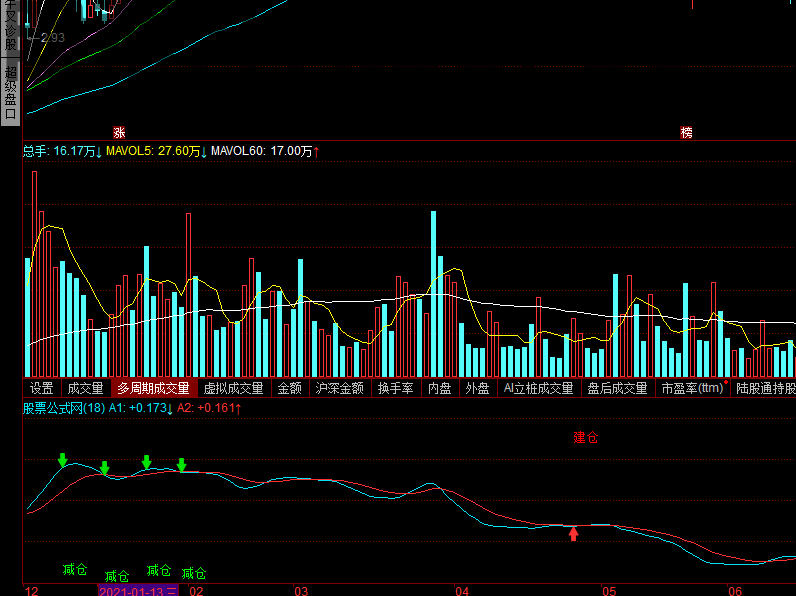The width and height of the screenshot is (796, 596).
Task: Click the 2.93 price low label
Action: 53,38
